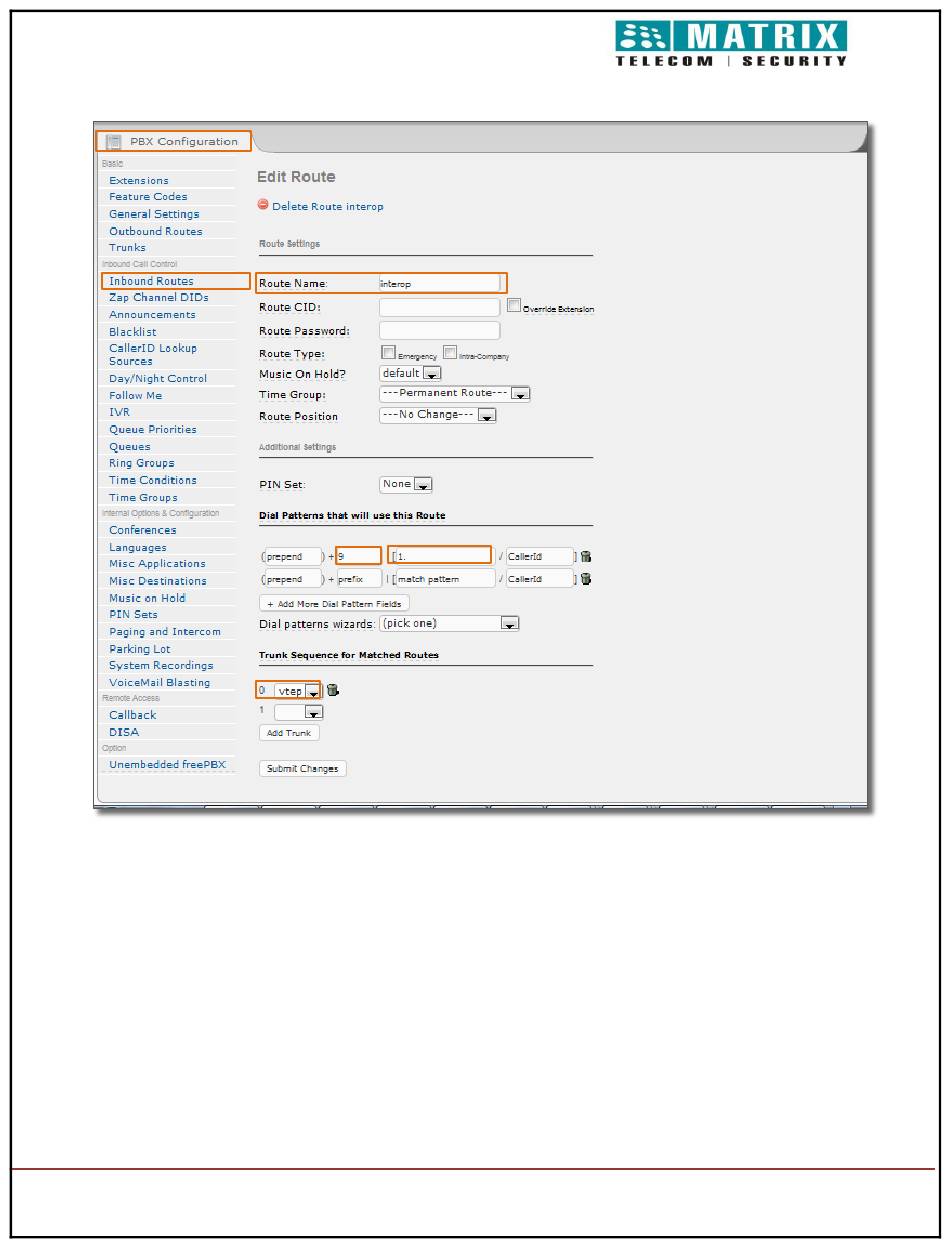Select Outbound Routes in the sidebar
Viewport: 950px width, 1248px height.
point(156,231)
